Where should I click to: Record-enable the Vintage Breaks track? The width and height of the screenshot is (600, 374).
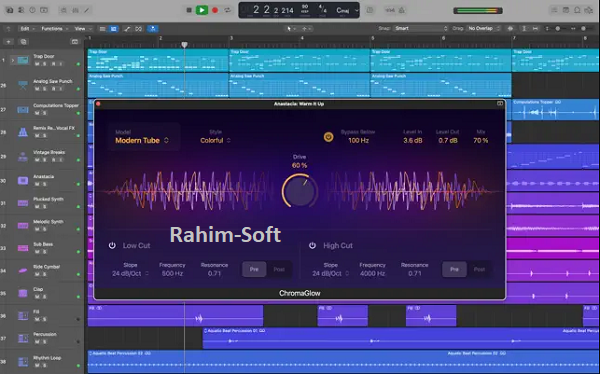53,160
